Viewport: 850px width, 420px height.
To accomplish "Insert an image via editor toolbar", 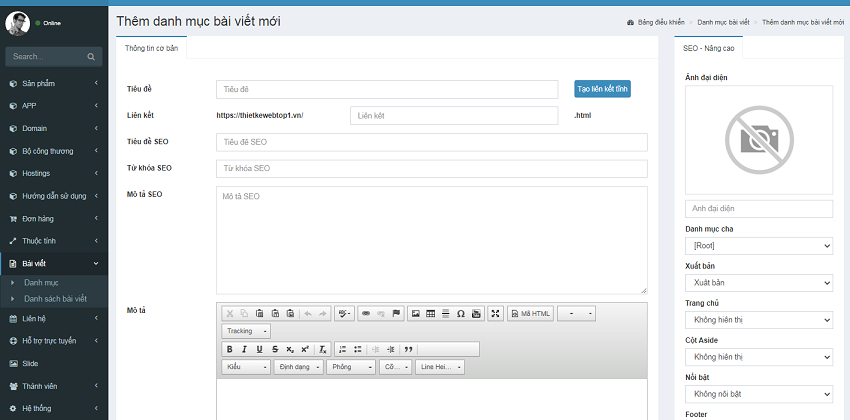I will [x=416, y=313].
